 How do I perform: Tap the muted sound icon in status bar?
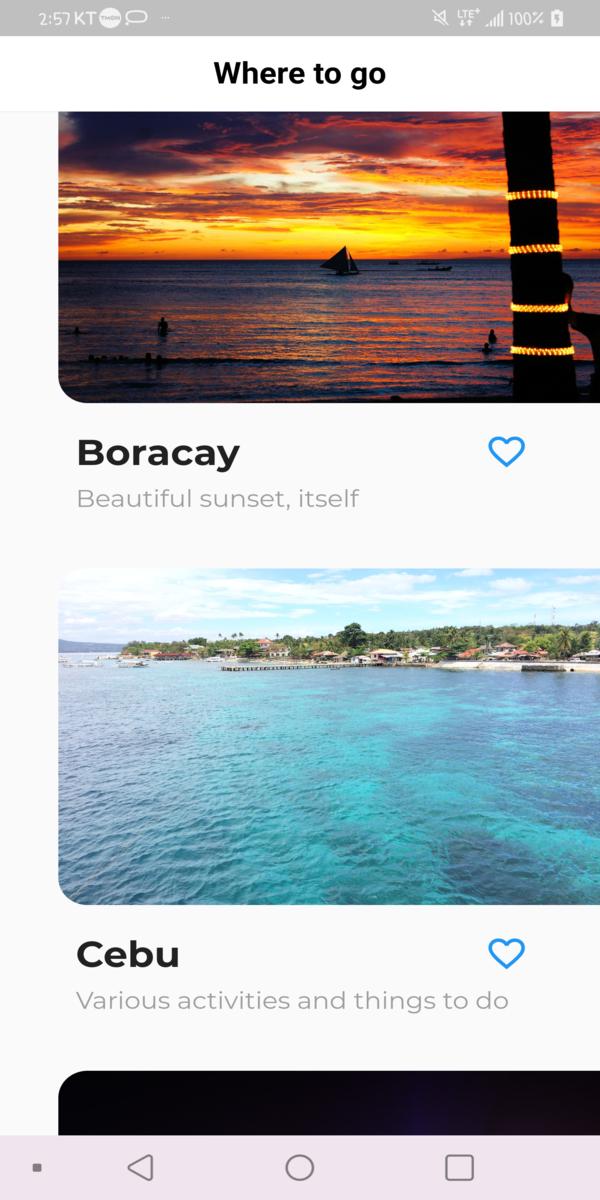click(440, 18)
